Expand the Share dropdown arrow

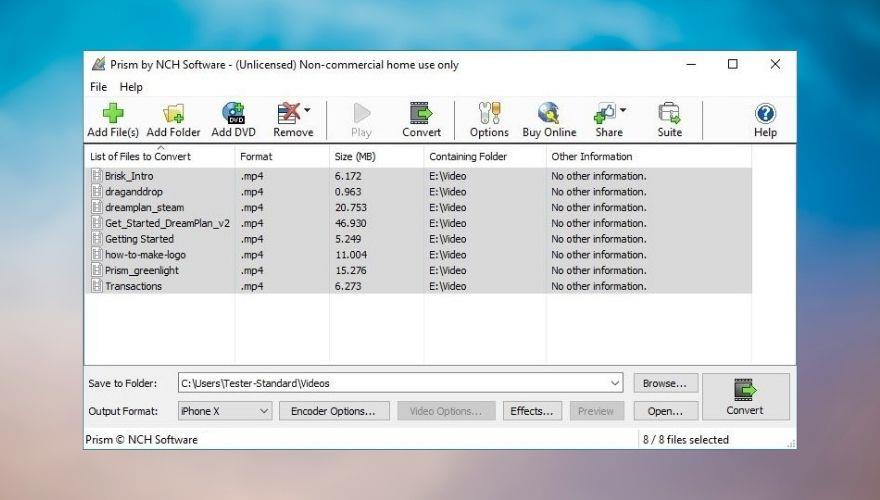coord(623,110)
